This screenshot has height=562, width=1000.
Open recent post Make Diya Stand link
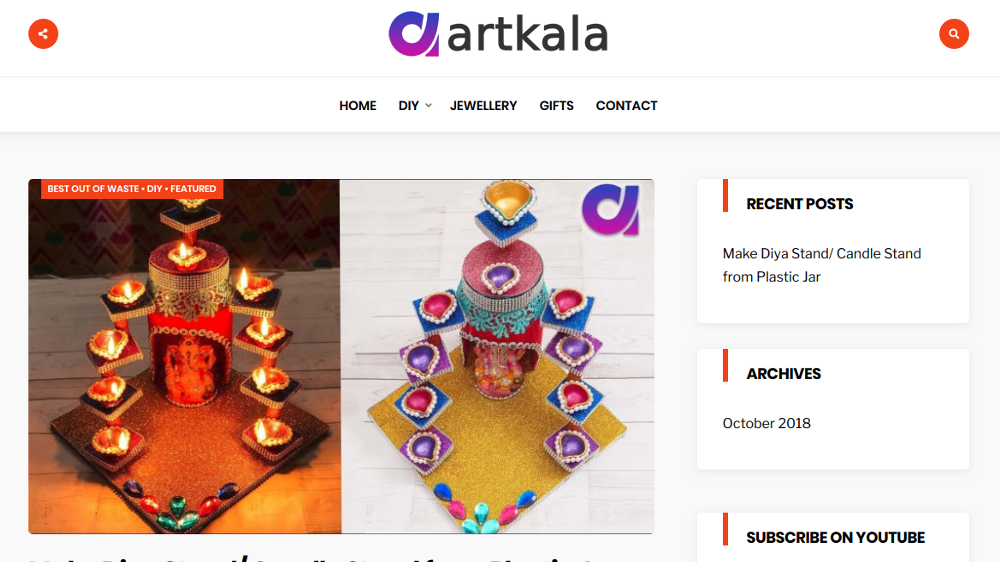pos(822,265)
